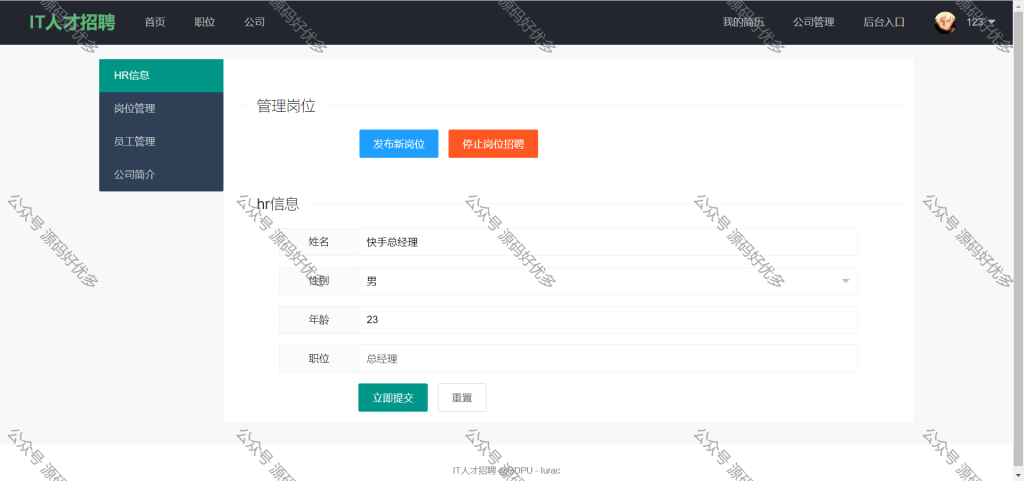Click the 发布新岗位 button

398,144
